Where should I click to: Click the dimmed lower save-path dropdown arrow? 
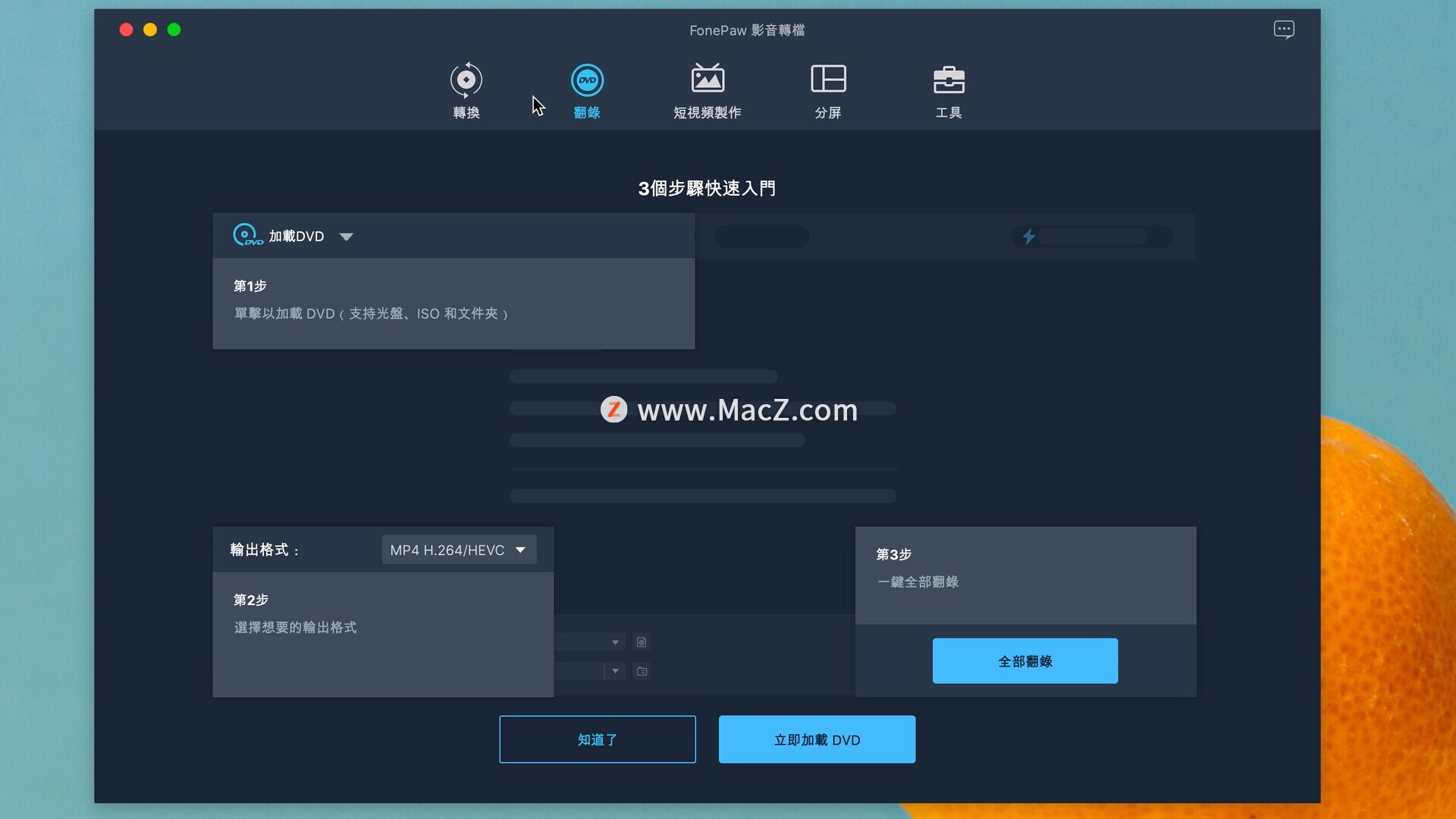[x=615, y=671]
